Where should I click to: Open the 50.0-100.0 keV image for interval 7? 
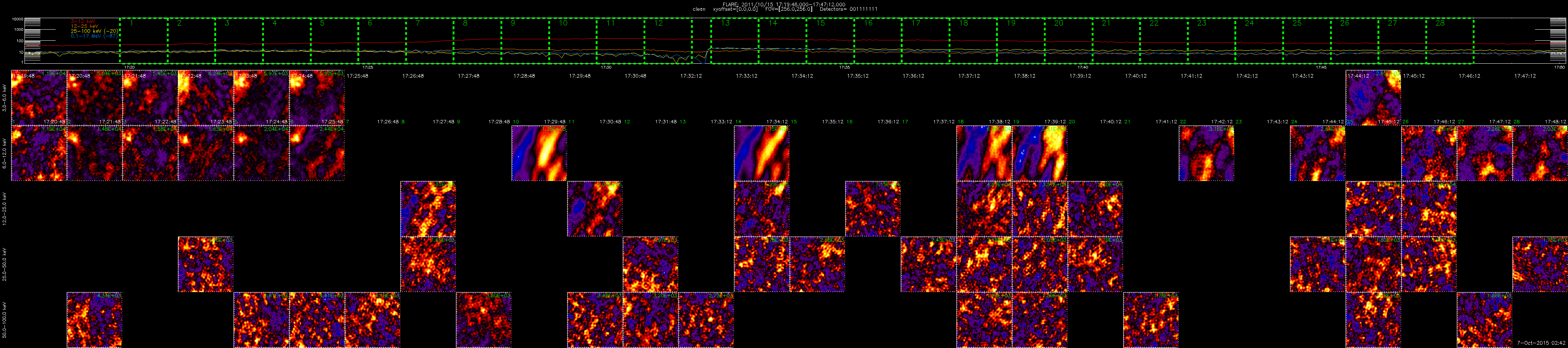[373, 320]
